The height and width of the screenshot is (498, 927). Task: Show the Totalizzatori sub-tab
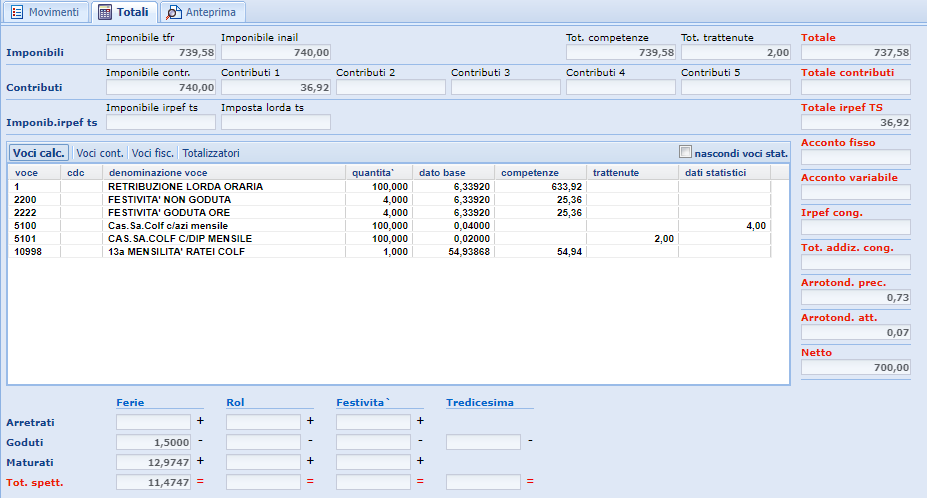tap(211, 153)
